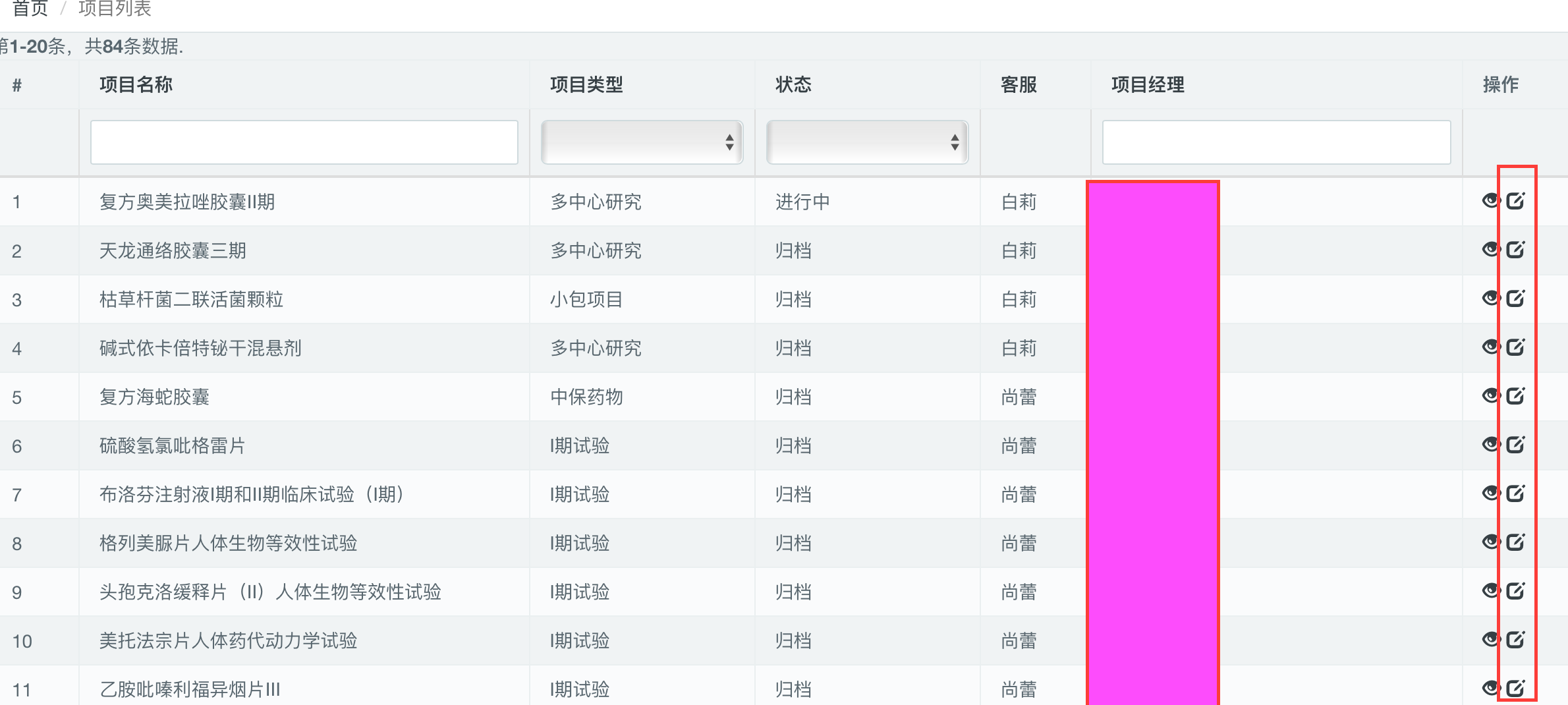Select project name 乙胺吡嗪利福异烟片III

[190, 689]
